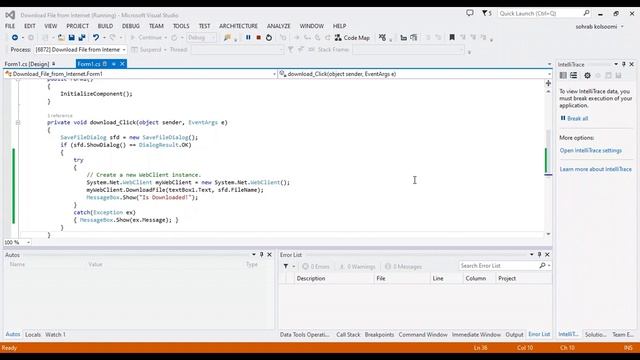The width and height of the screenshot is (640, 360).
Task: Open the FILE menu
Action: (10, 26)
